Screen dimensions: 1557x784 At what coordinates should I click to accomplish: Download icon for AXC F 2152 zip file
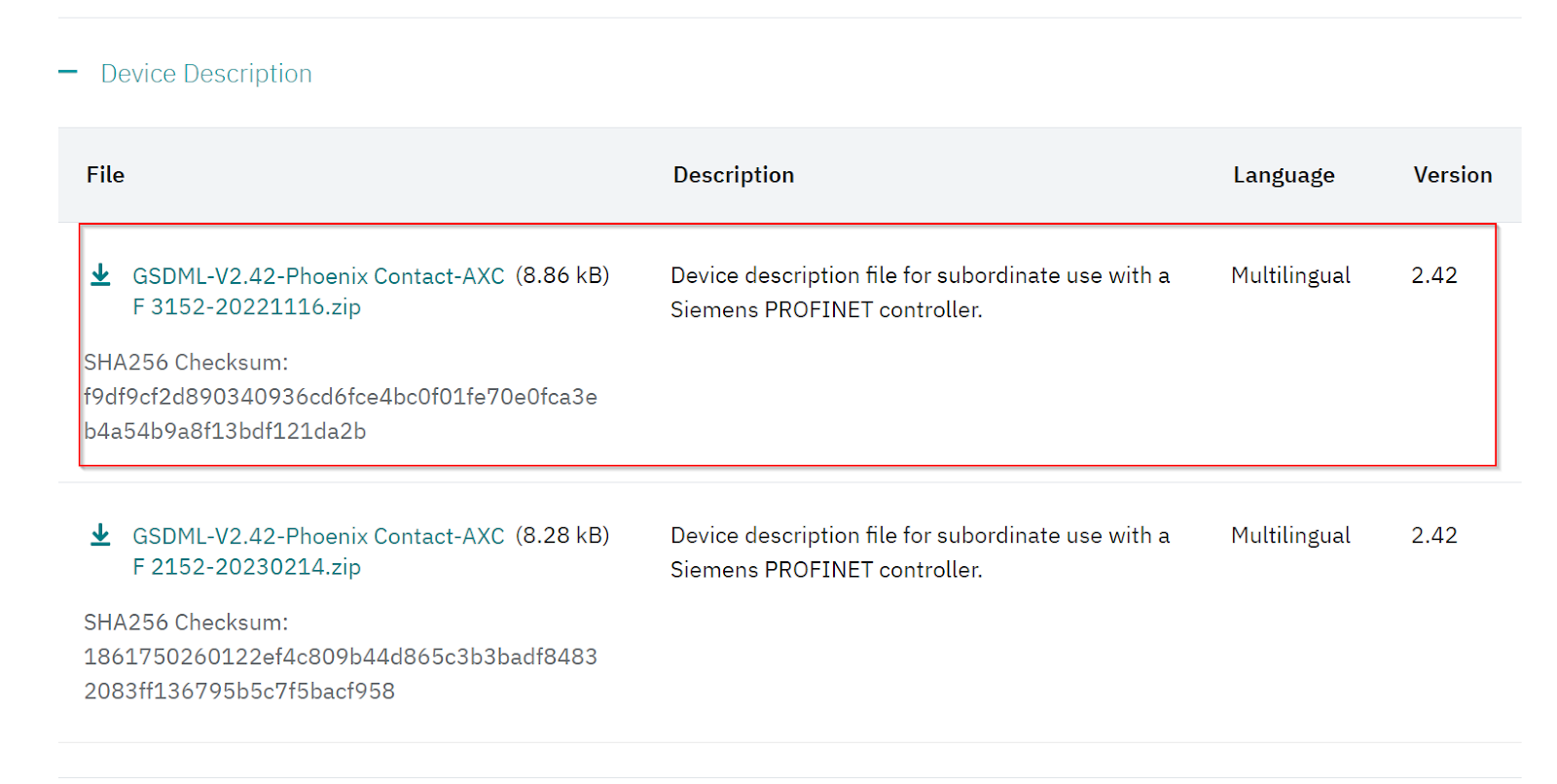(x=100, y=535)
